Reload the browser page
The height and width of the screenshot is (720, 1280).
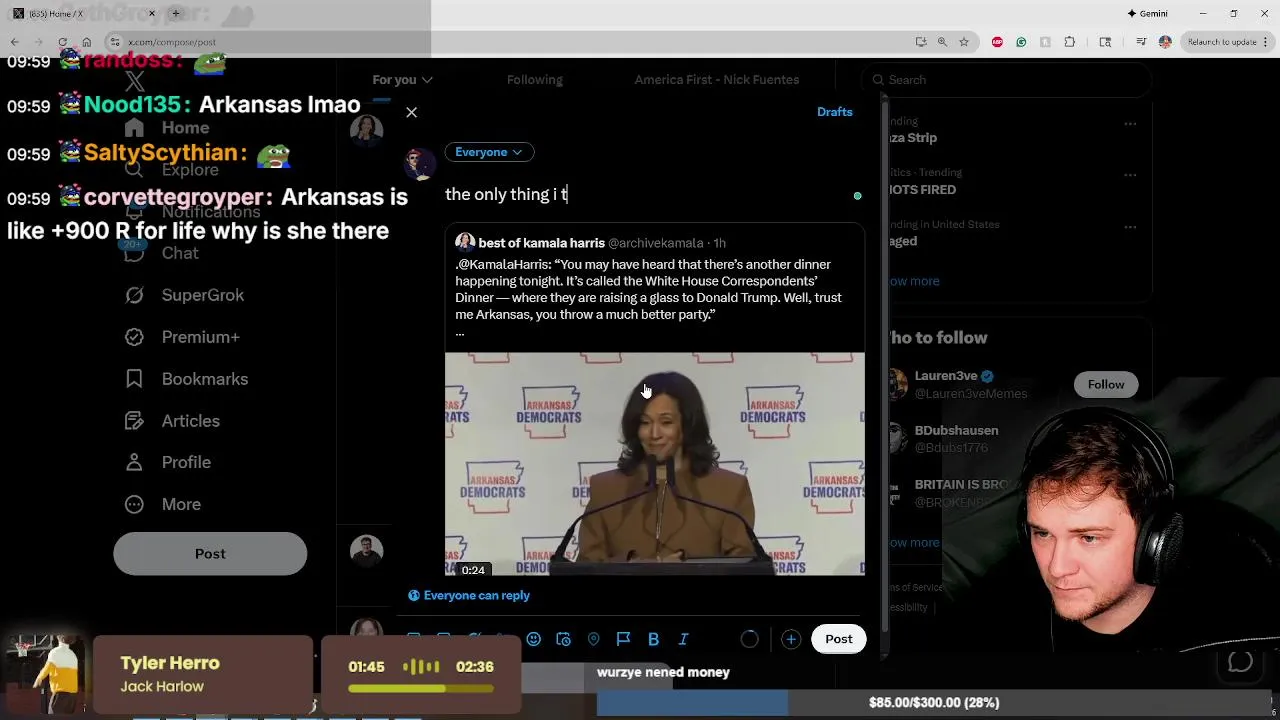coord(62,42)
